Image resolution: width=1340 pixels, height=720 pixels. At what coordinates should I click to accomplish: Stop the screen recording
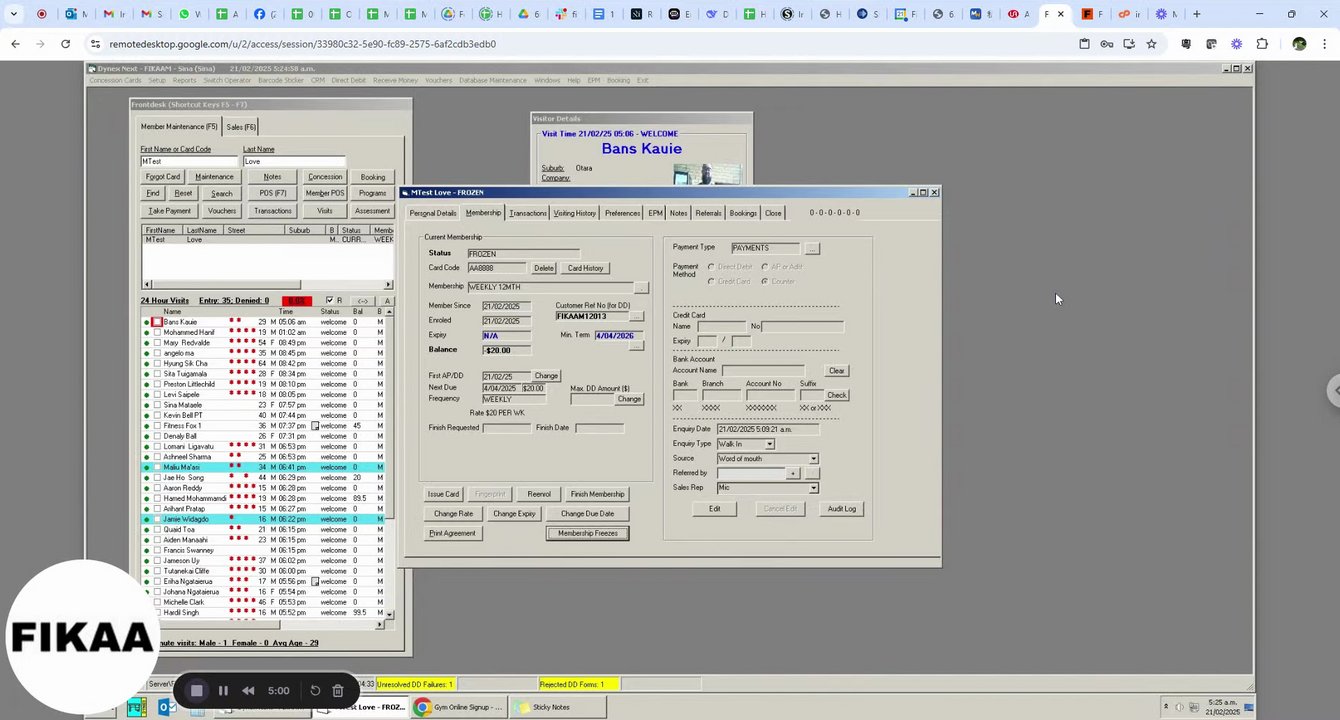(x=197, y=690)
